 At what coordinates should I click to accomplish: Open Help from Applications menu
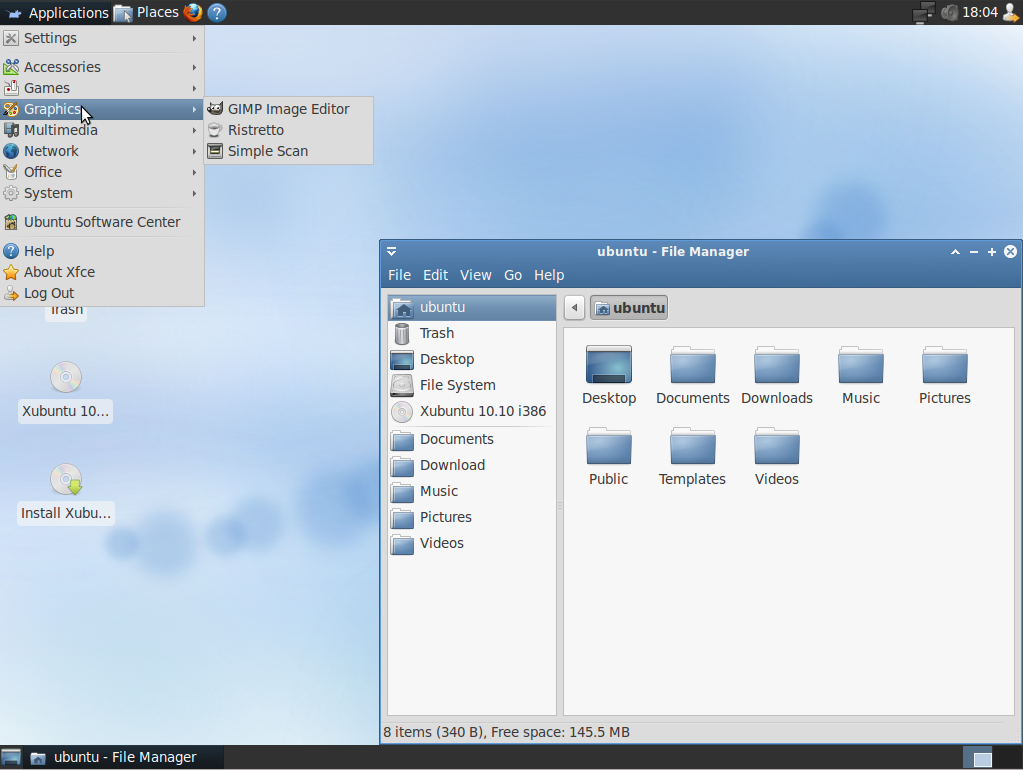[x=102, y=251]
